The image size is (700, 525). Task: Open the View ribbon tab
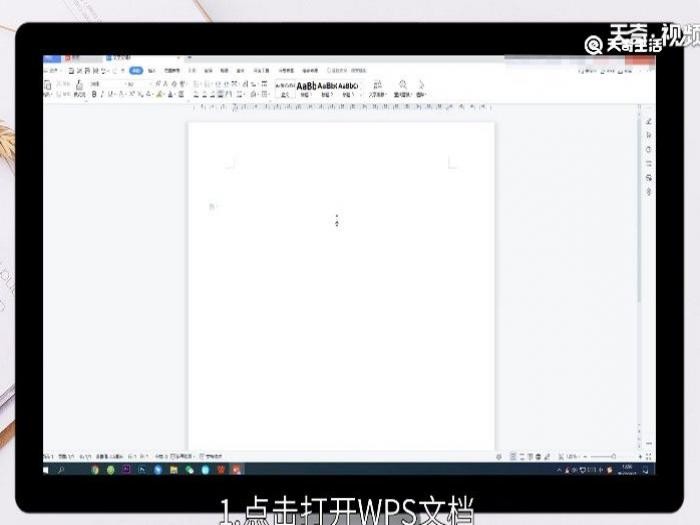224,71
